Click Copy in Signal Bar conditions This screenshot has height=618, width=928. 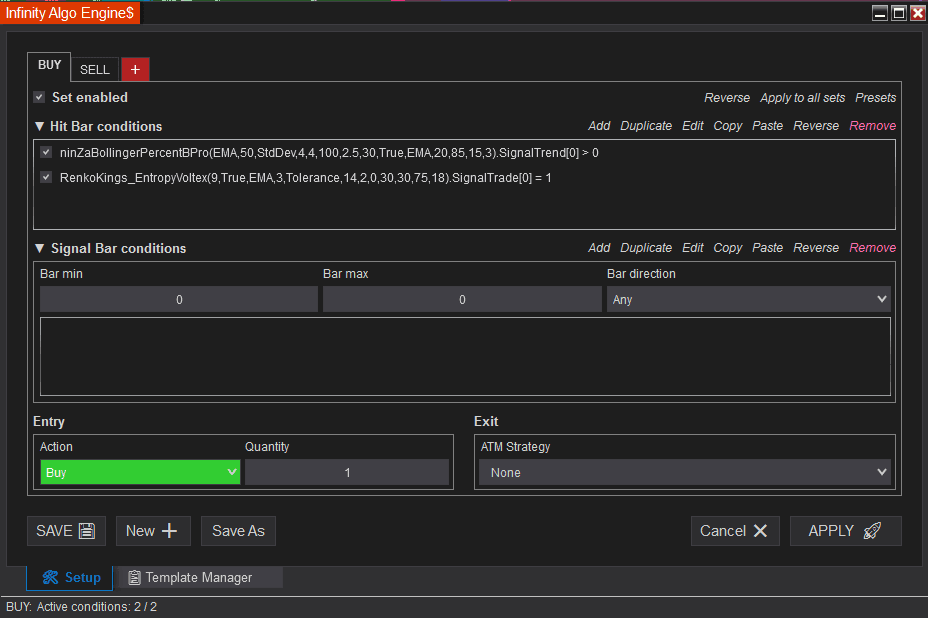pyautogui.click(x=727, y=248)
